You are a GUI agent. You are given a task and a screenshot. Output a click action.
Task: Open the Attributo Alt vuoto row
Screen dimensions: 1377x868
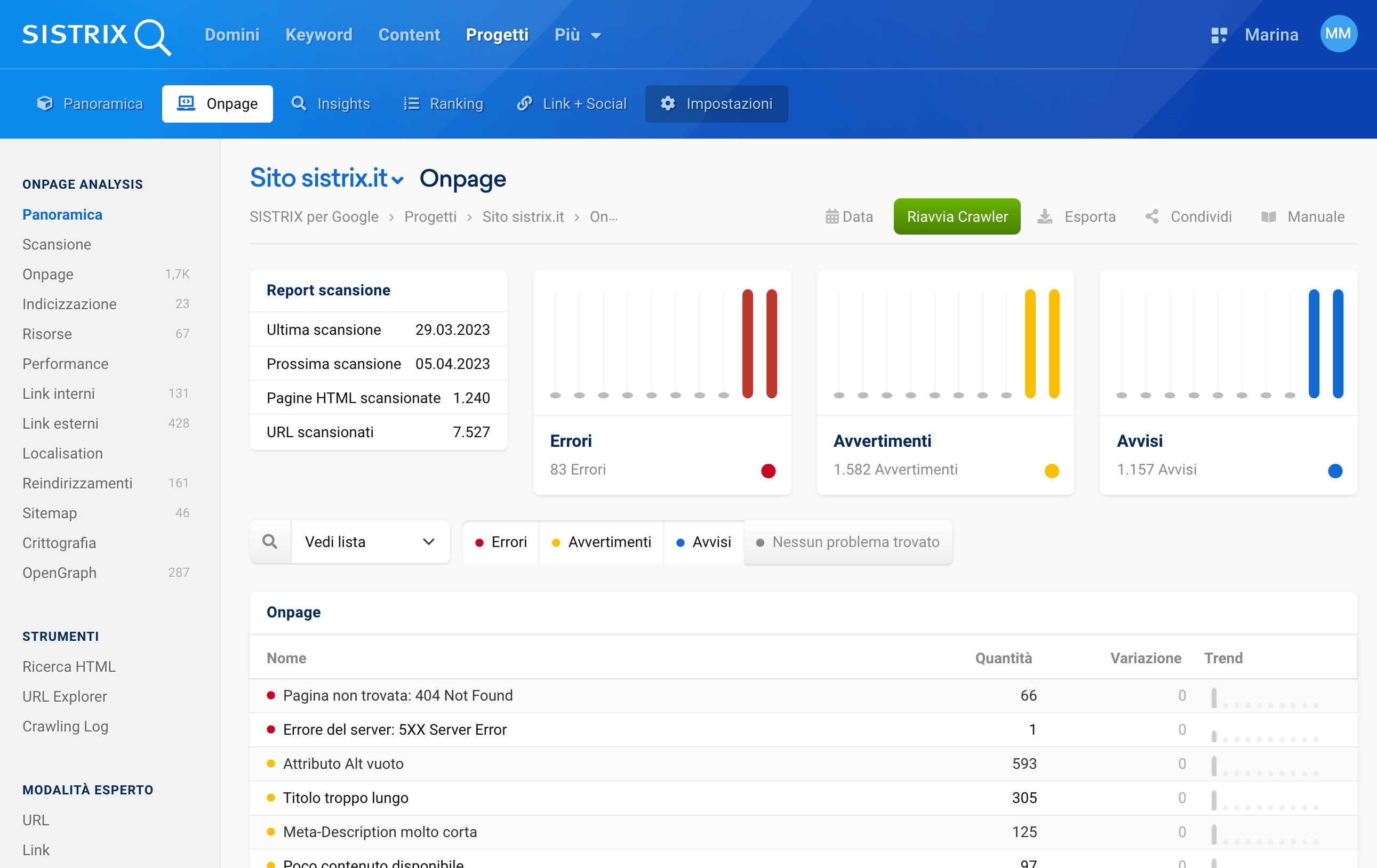point(803,763)
